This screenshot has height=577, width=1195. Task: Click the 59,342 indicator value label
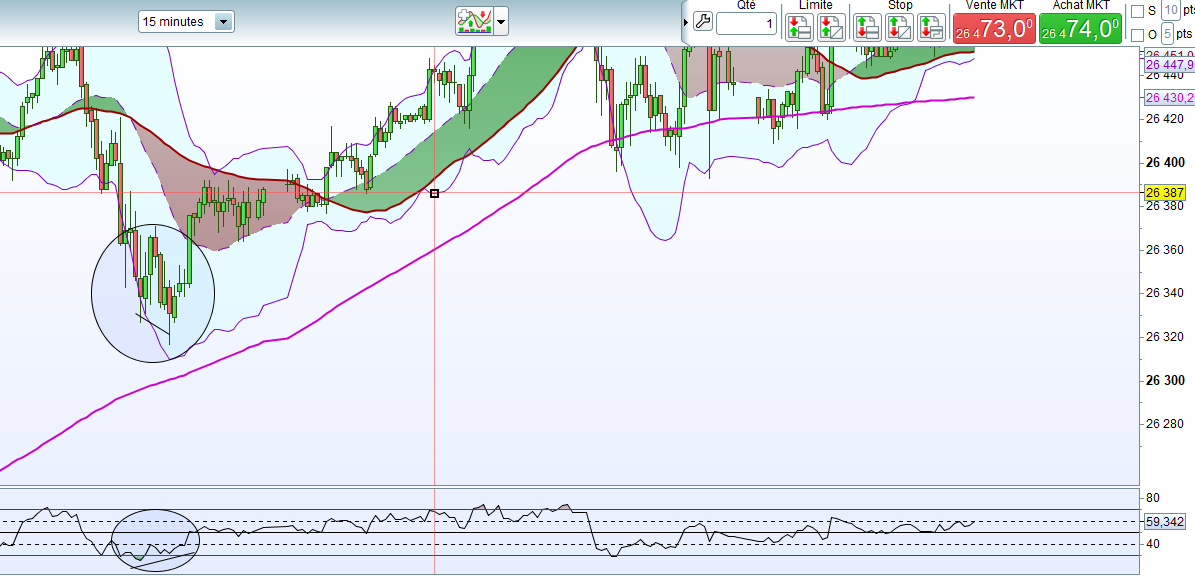(x=1165, y=522)
